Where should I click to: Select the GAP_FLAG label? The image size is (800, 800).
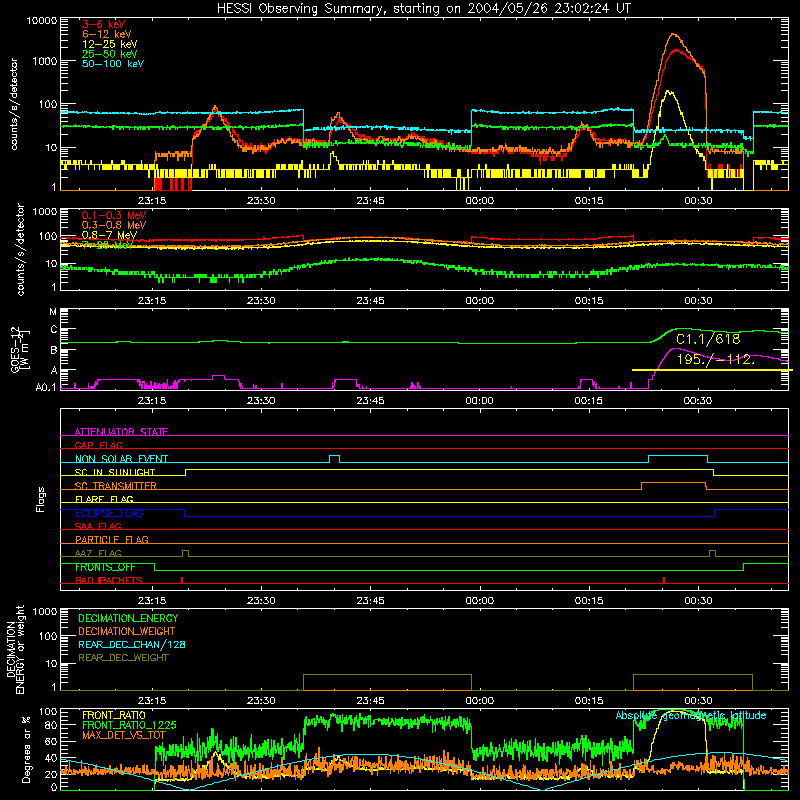[99, 445]
